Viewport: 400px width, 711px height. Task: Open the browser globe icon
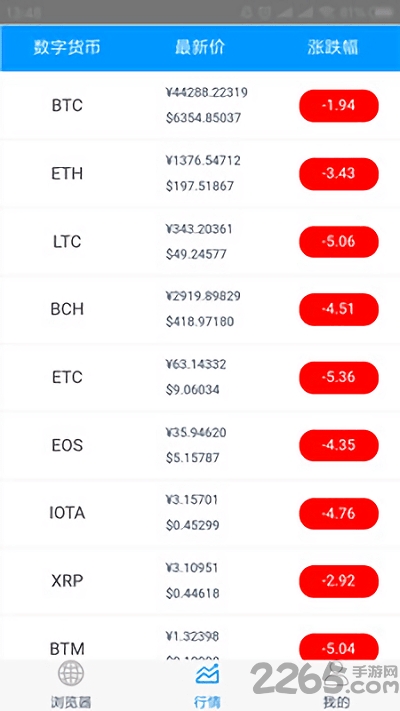click(x=71, y=672)
